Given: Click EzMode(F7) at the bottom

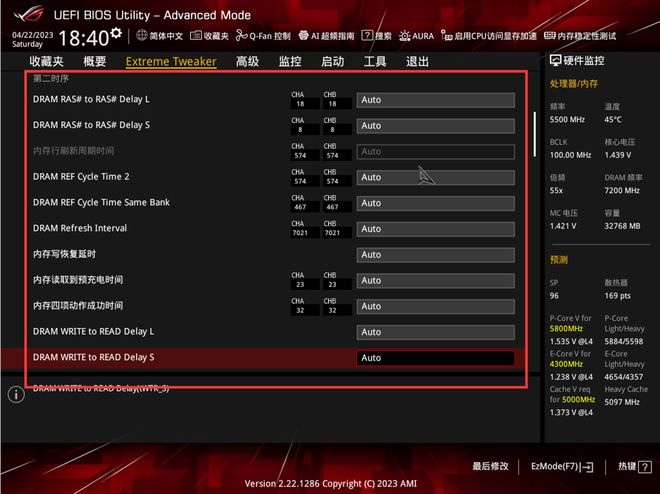Looking at the screenshot, I should 560,467.
